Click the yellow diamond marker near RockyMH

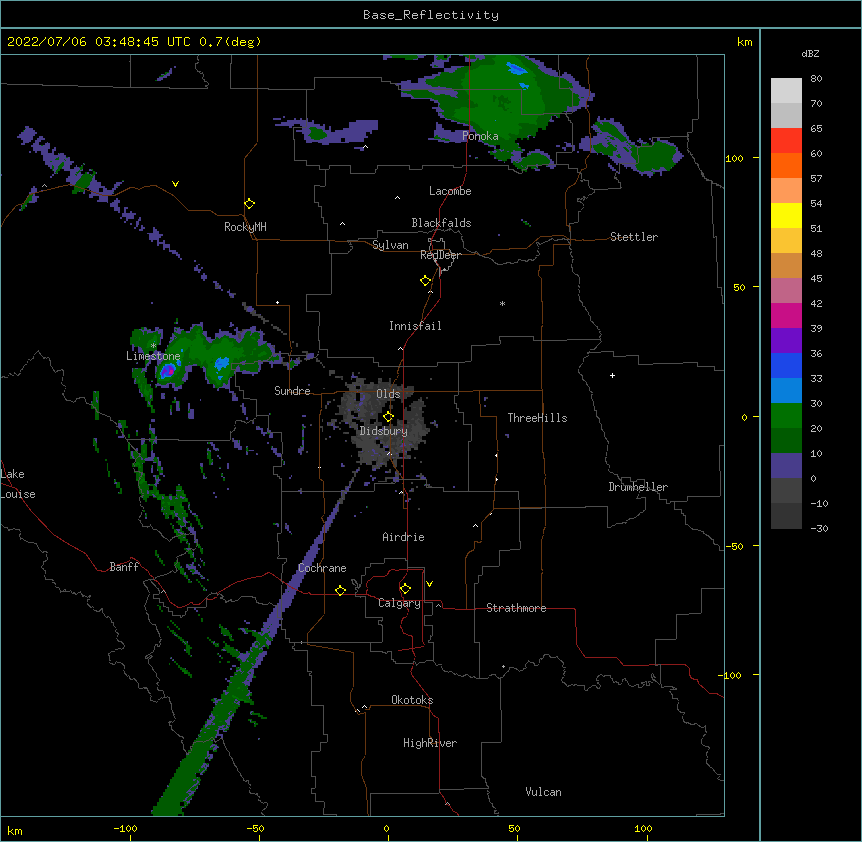[x=249, y=203]
